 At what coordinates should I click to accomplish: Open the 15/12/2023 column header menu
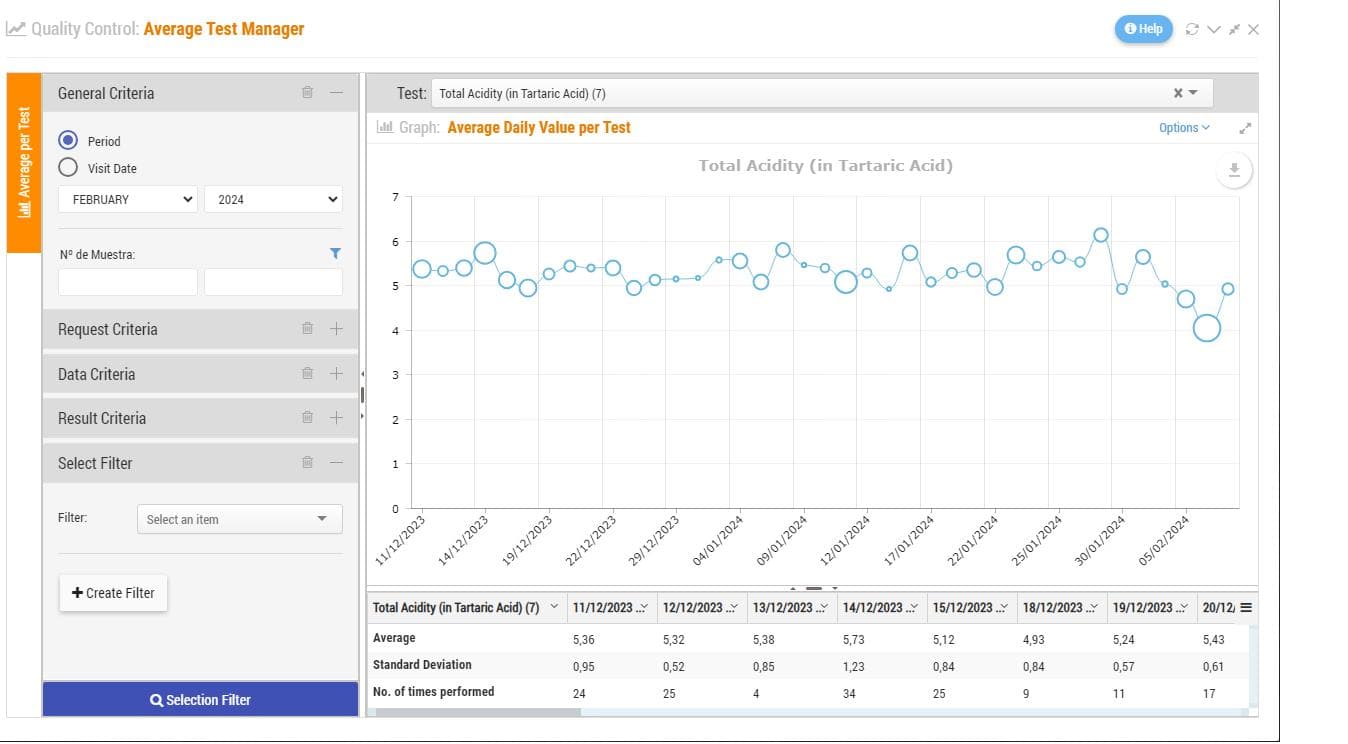pyautogui.click(x=1003, y=608)
